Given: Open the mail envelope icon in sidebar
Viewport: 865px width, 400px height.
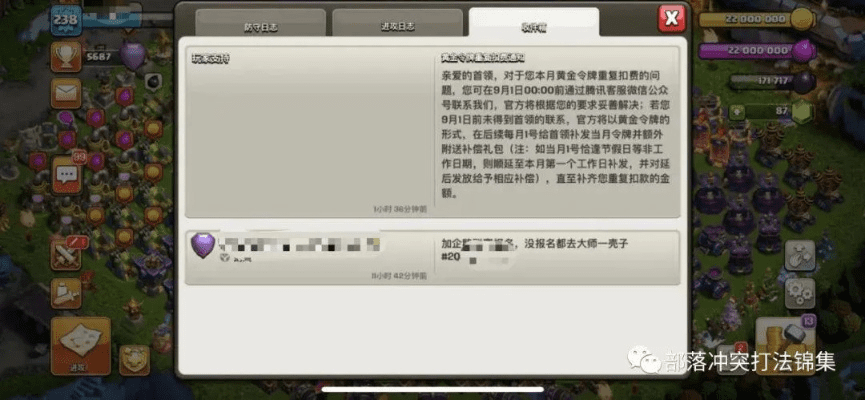Looking at the screenshot, I should coord(67,93).
